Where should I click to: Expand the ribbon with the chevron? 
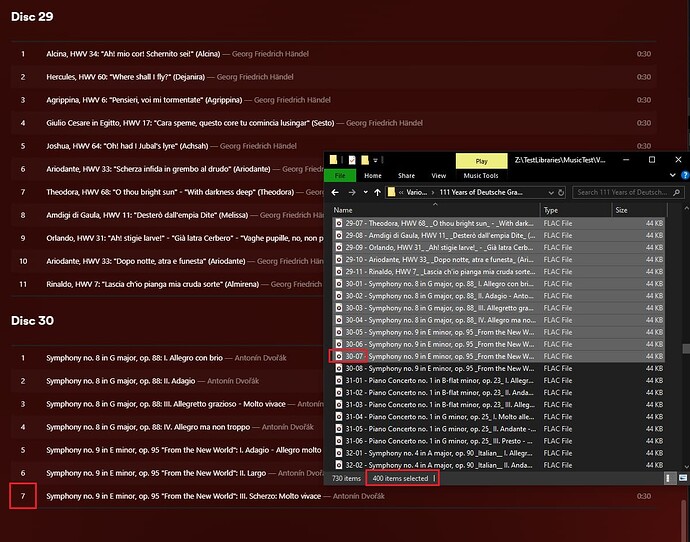click(x=672, y=175)
